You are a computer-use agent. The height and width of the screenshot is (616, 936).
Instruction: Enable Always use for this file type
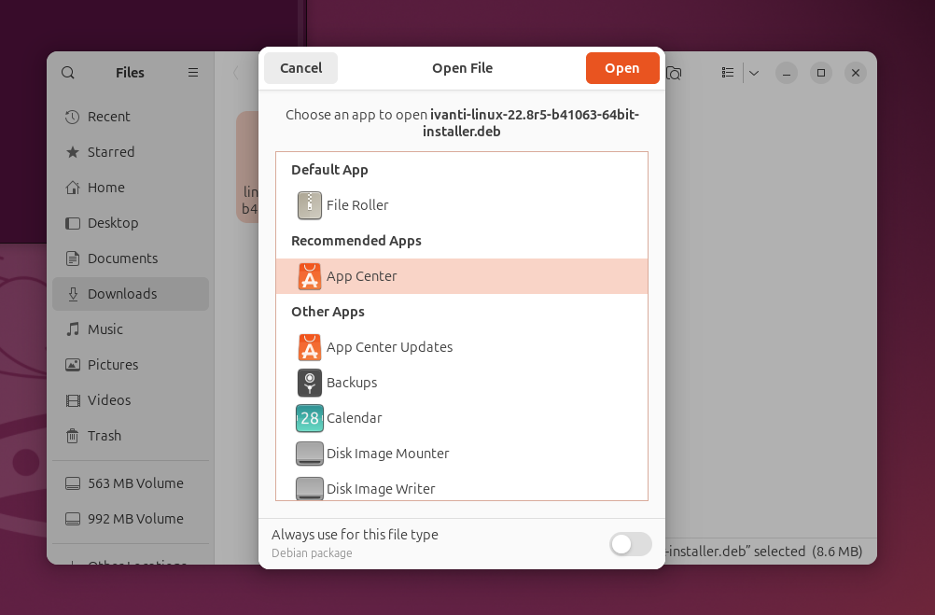pos(630,543)
